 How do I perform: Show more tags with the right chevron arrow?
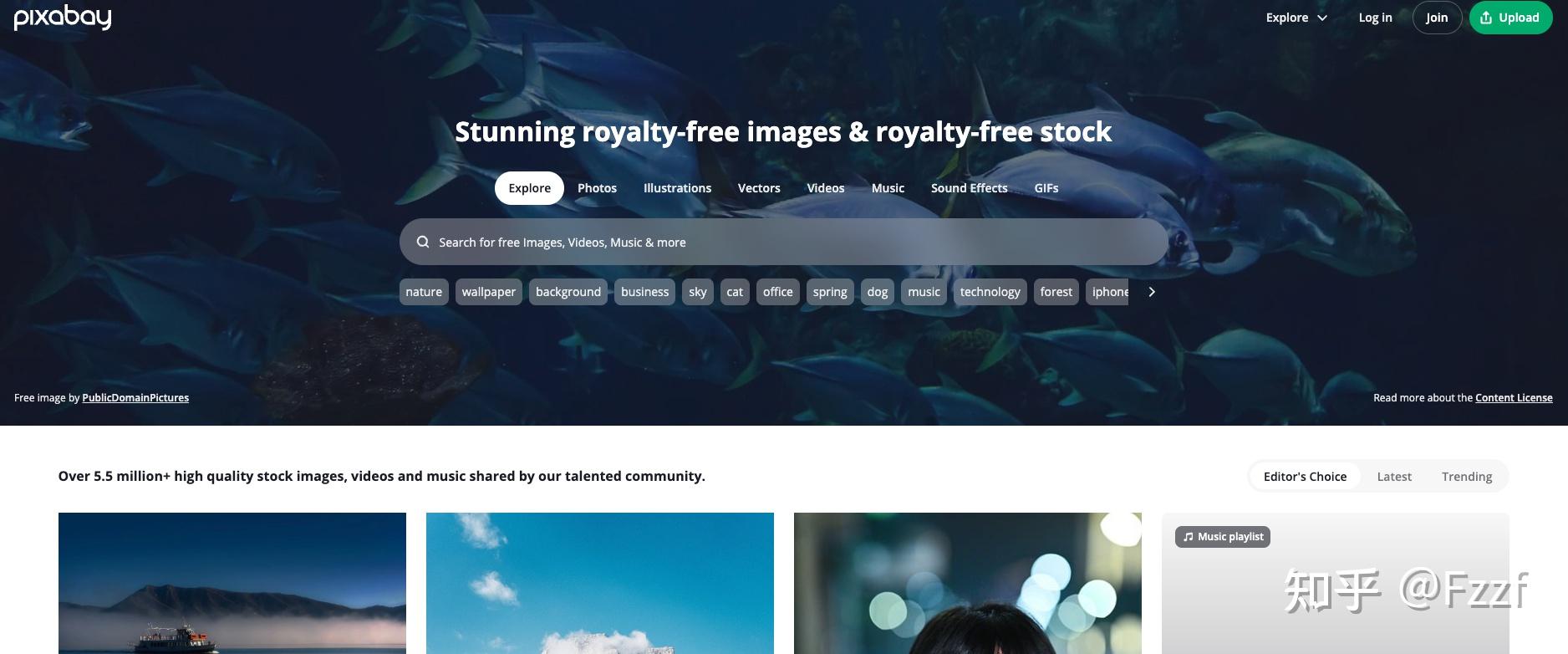pos(1152,292)
